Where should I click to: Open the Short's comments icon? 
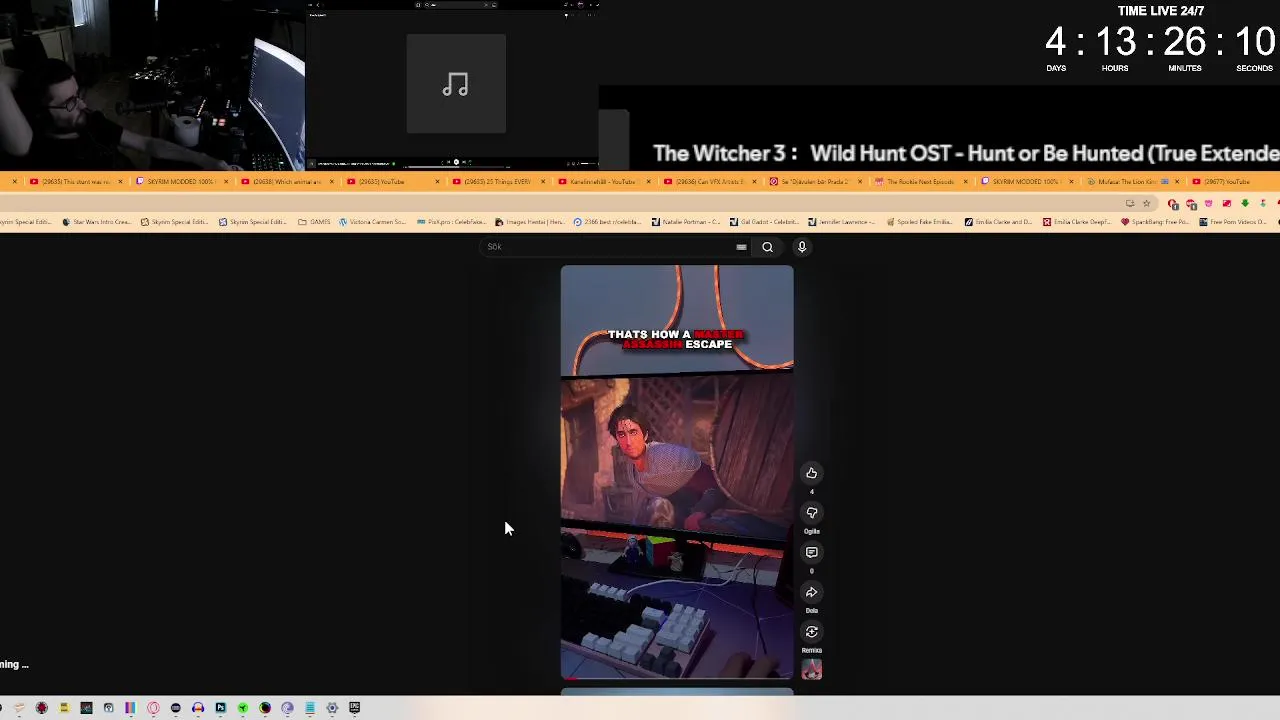pyautogui.click(x=811, y=552)
